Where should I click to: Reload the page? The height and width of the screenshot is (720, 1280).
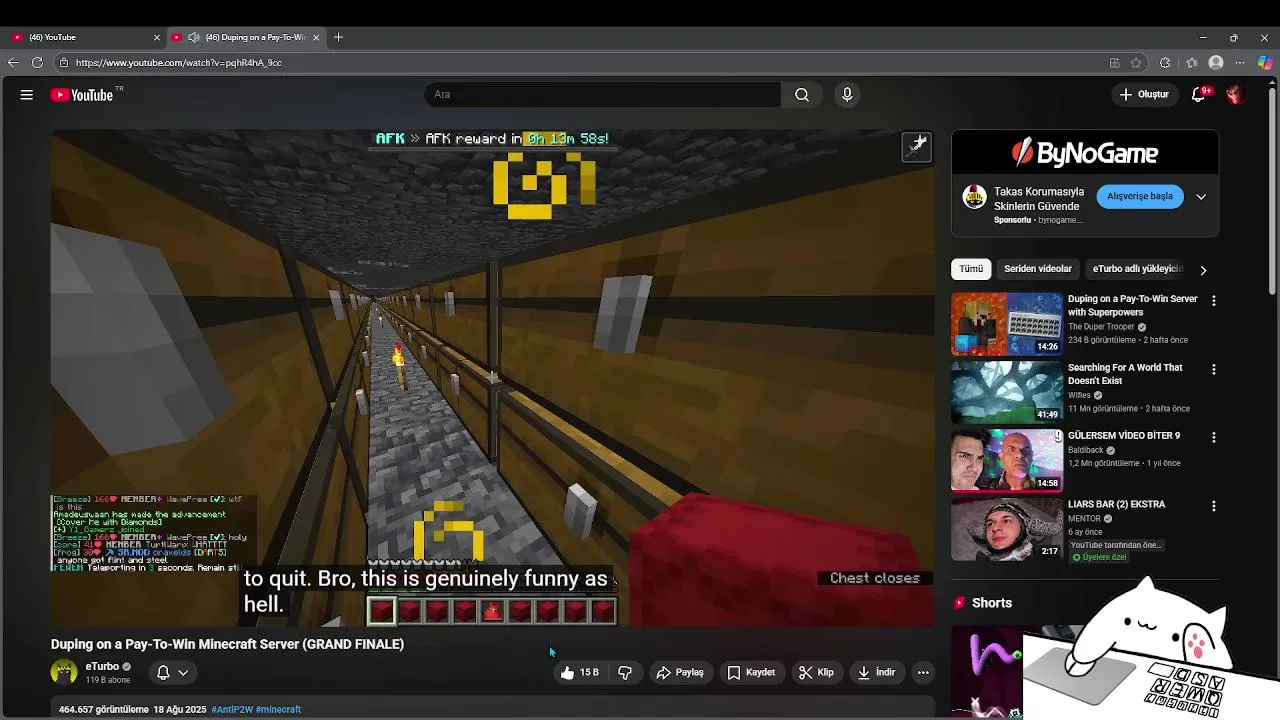(37, 62)
